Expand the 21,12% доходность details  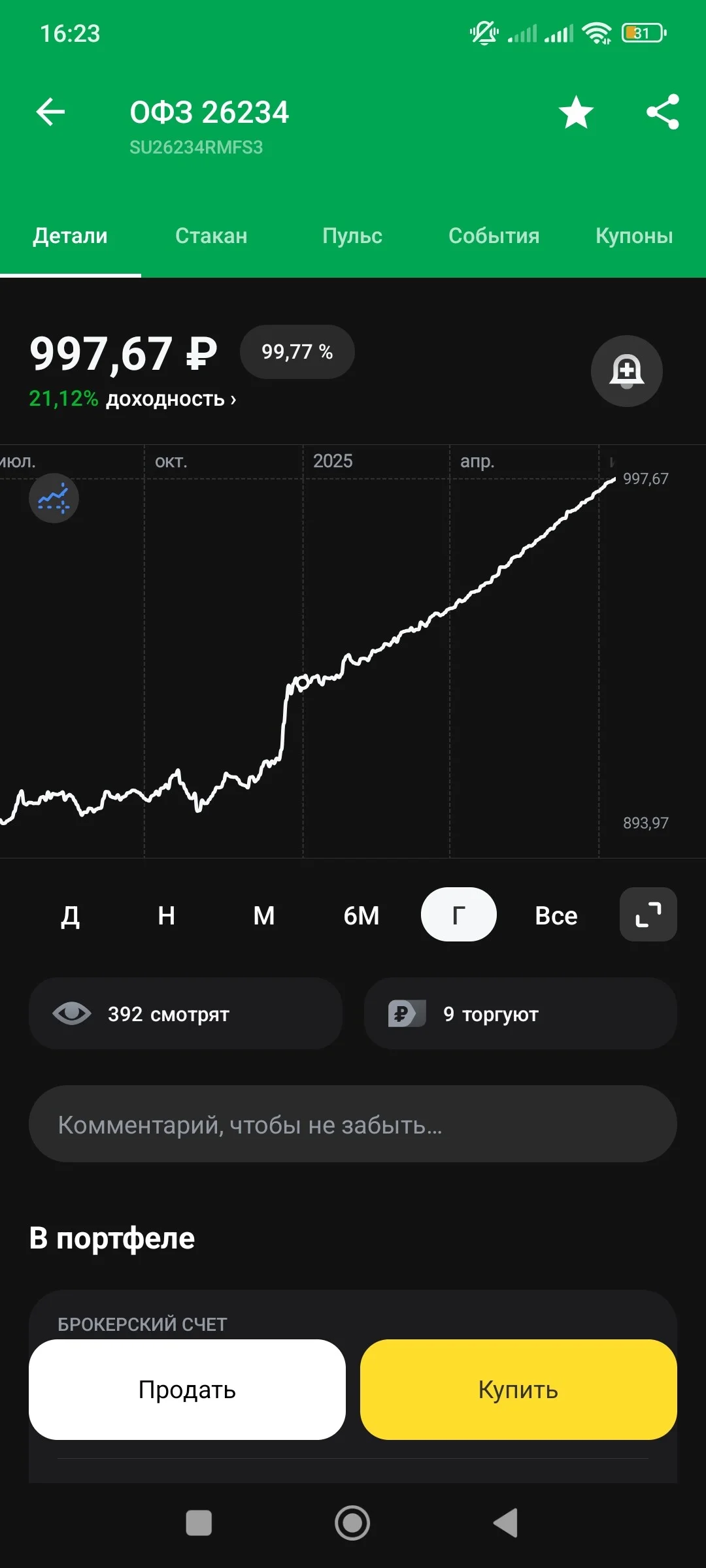133,399
